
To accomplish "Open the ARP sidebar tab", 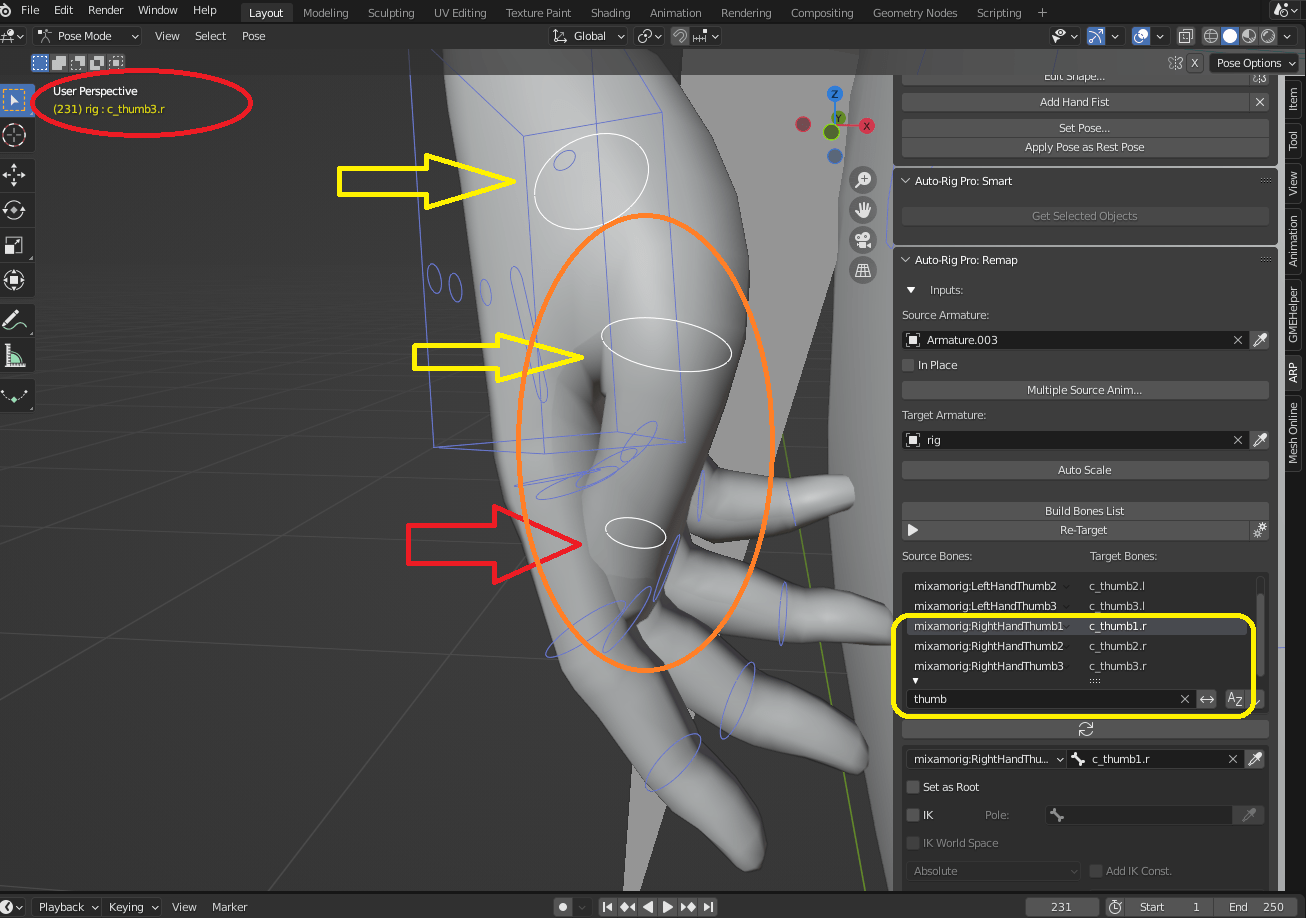I will click(x=1293, y=372).
